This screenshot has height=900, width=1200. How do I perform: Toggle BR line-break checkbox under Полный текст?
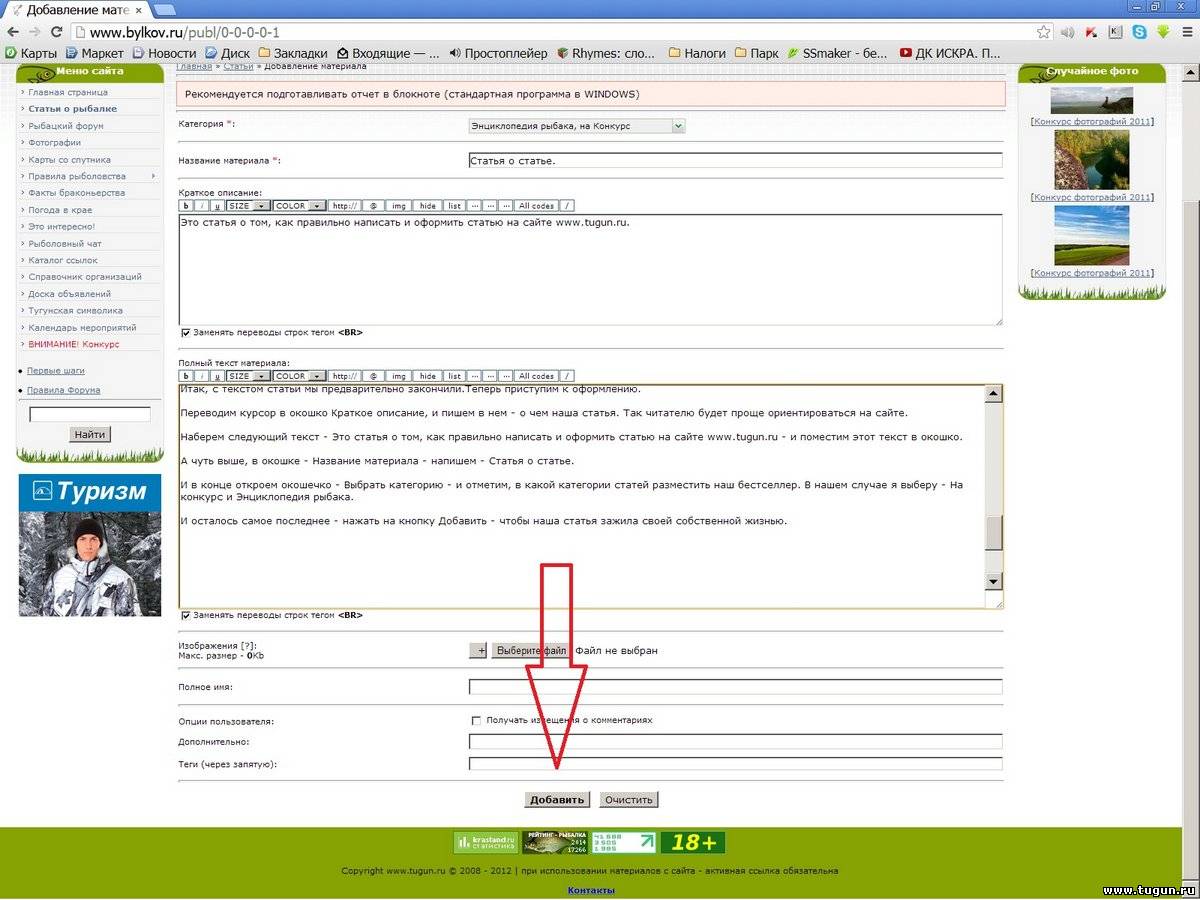pos(186,615)
